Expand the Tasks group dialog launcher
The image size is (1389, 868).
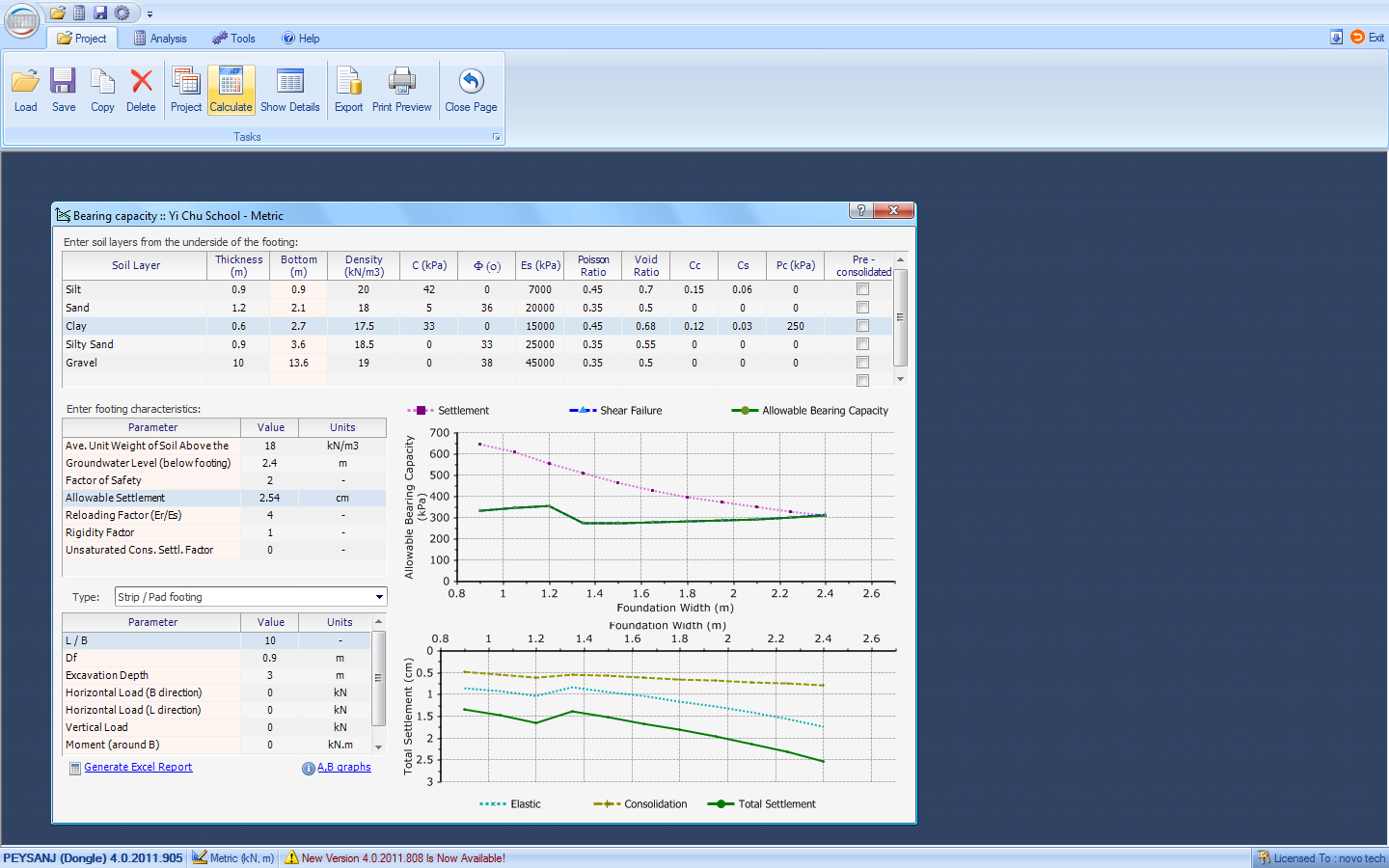click(x=497, y=137)
